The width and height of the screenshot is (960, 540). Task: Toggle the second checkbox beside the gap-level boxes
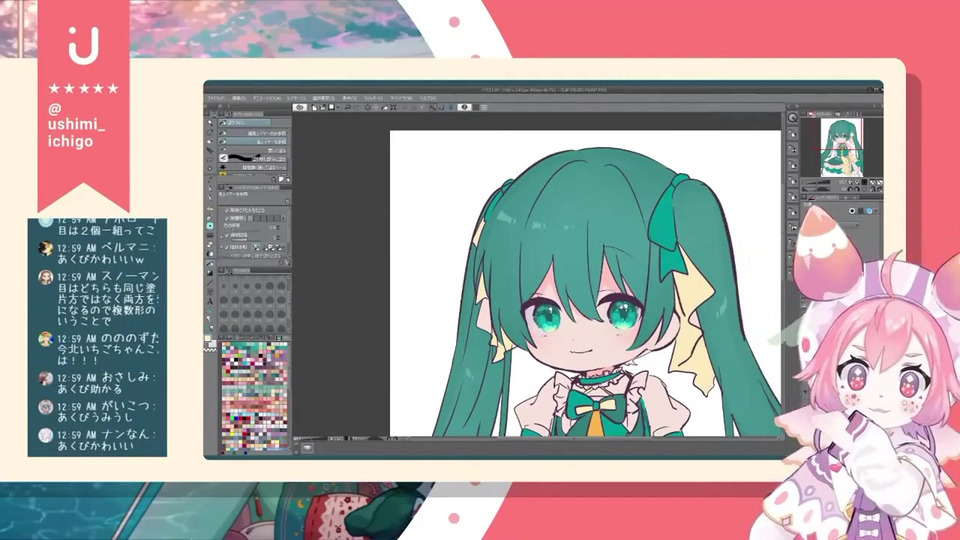227,219
